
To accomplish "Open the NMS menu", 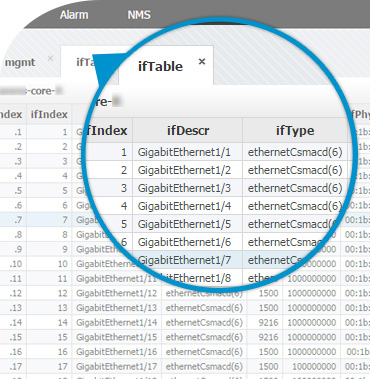I will (x=139, y=15).
